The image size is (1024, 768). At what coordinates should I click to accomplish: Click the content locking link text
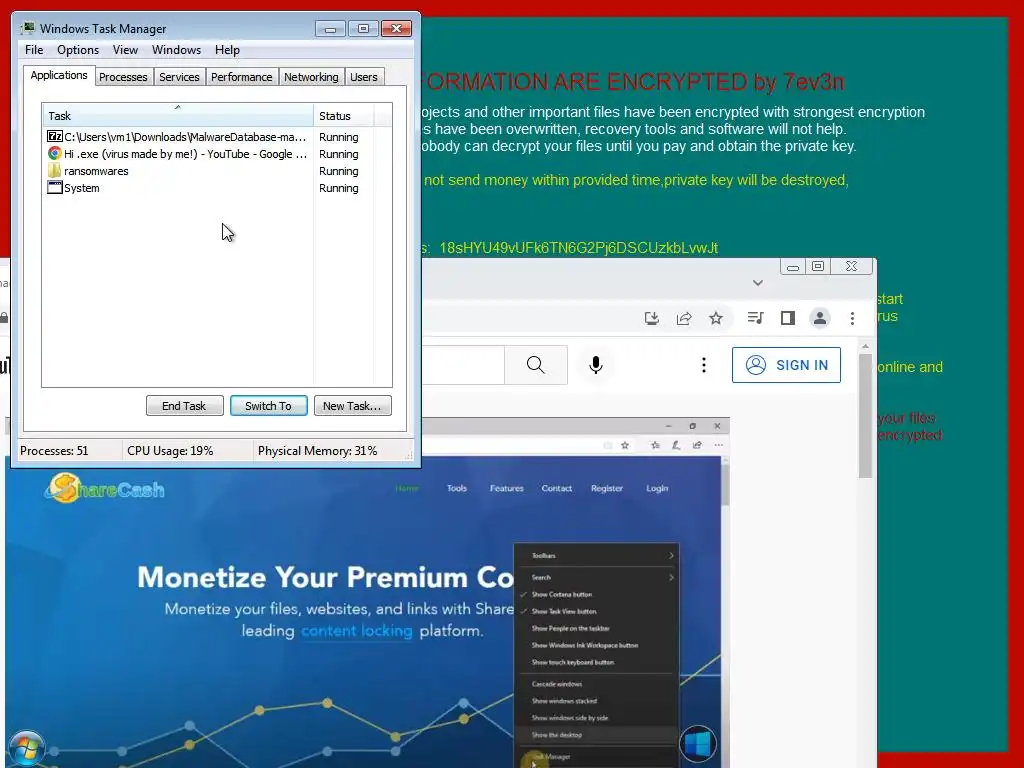tap(357, 631)
